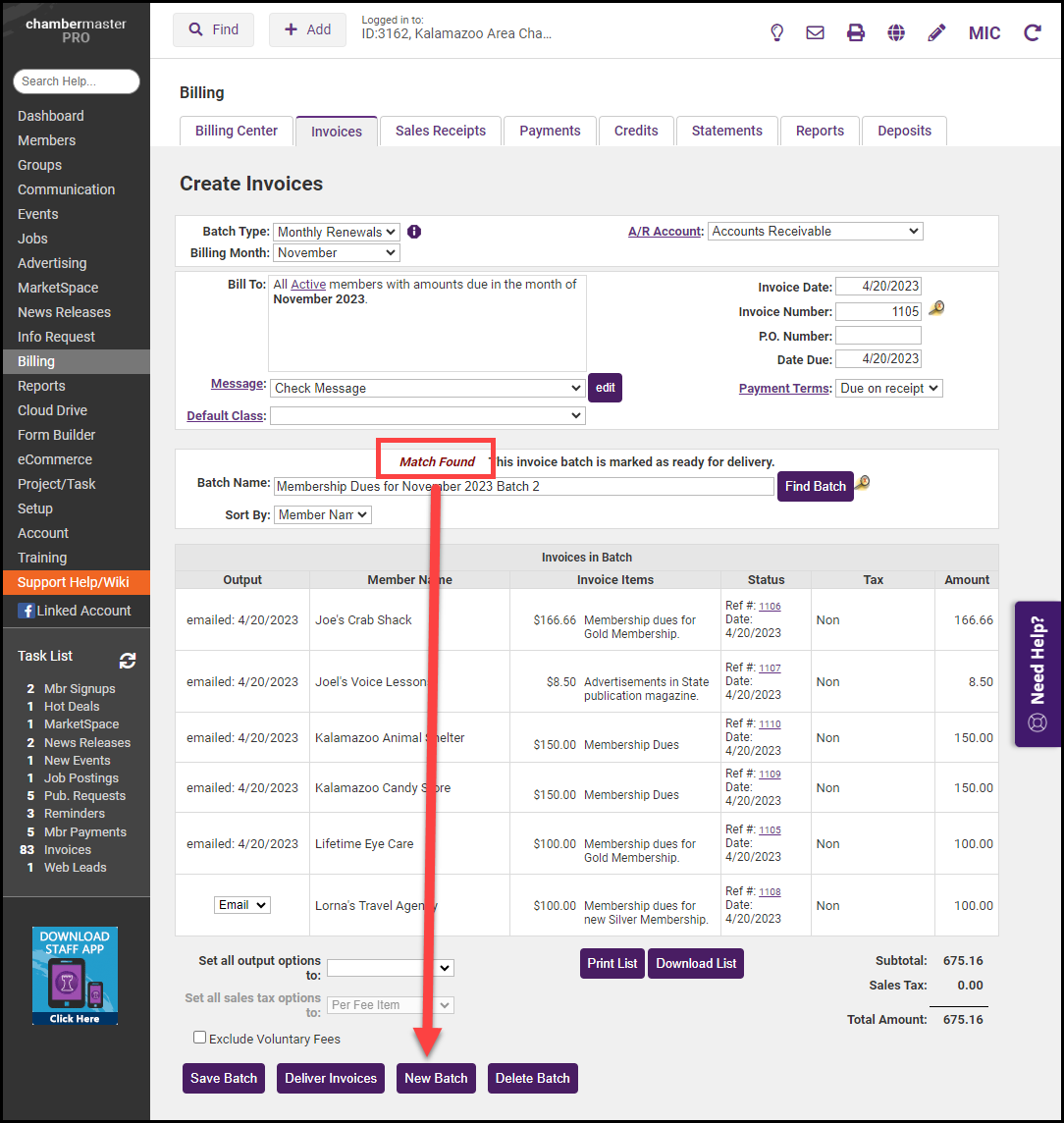Click the printer icon in header
The height and width of the screenshot is (1123, 1064).
pos(856,32)
